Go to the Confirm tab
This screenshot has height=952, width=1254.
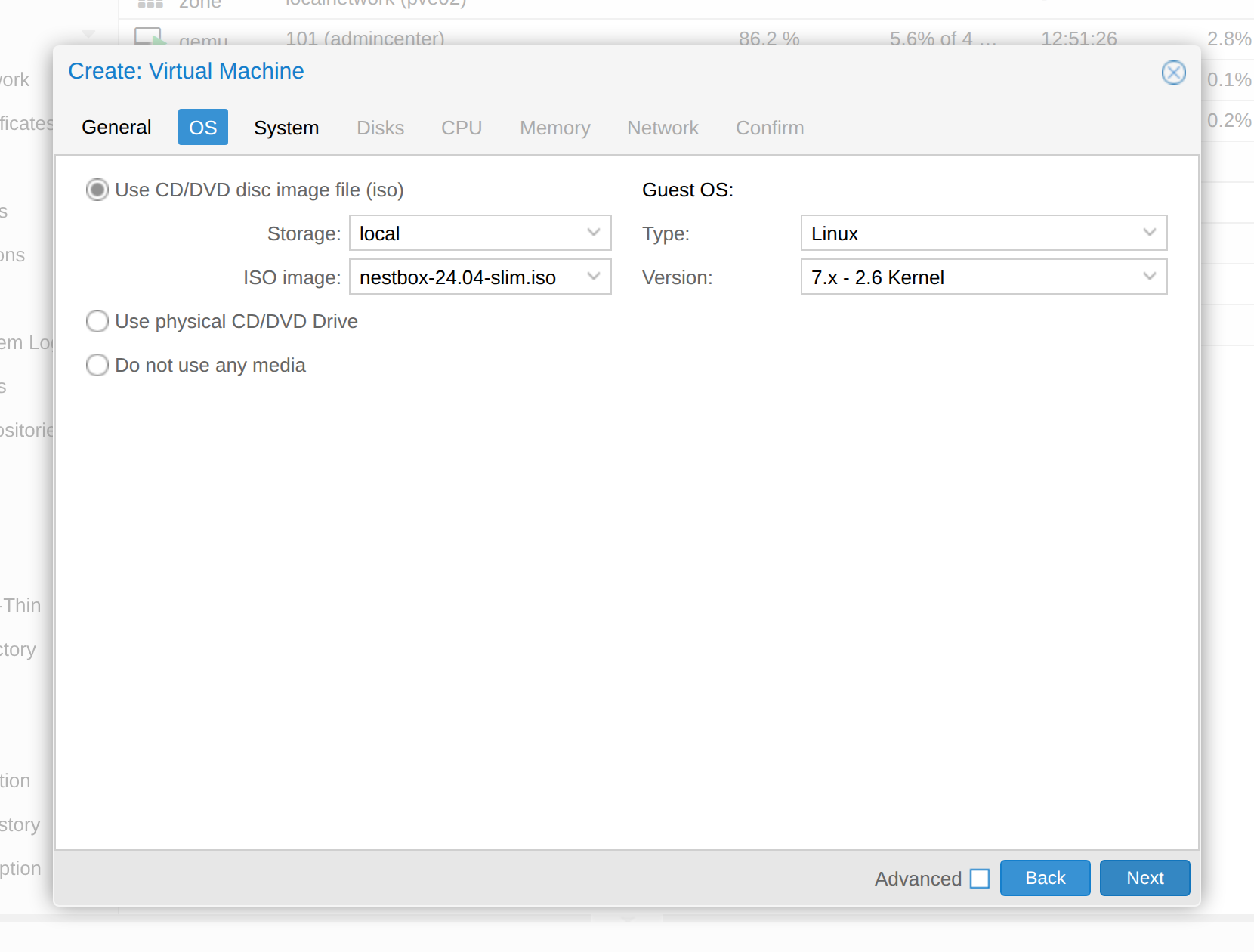(x=770, y=127)
